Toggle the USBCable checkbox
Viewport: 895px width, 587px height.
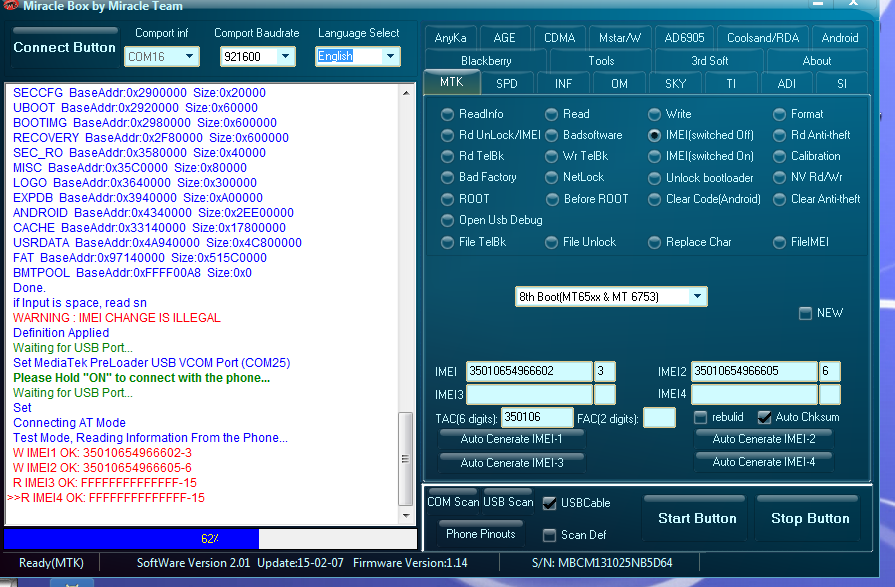(550, 503)
